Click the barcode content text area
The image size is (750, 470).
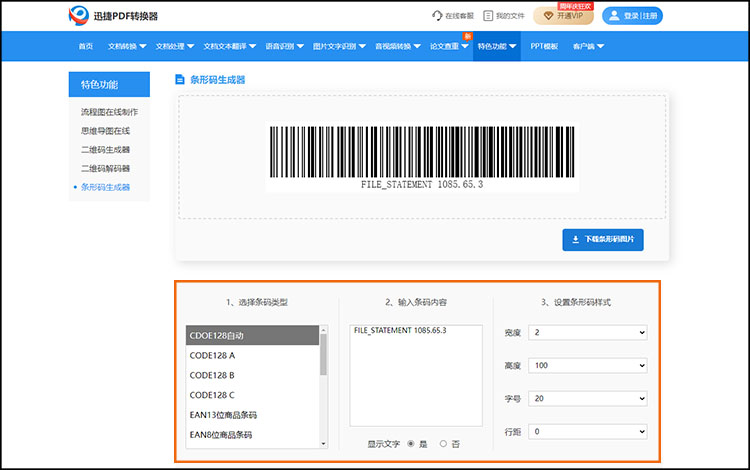tap(416, 375)
